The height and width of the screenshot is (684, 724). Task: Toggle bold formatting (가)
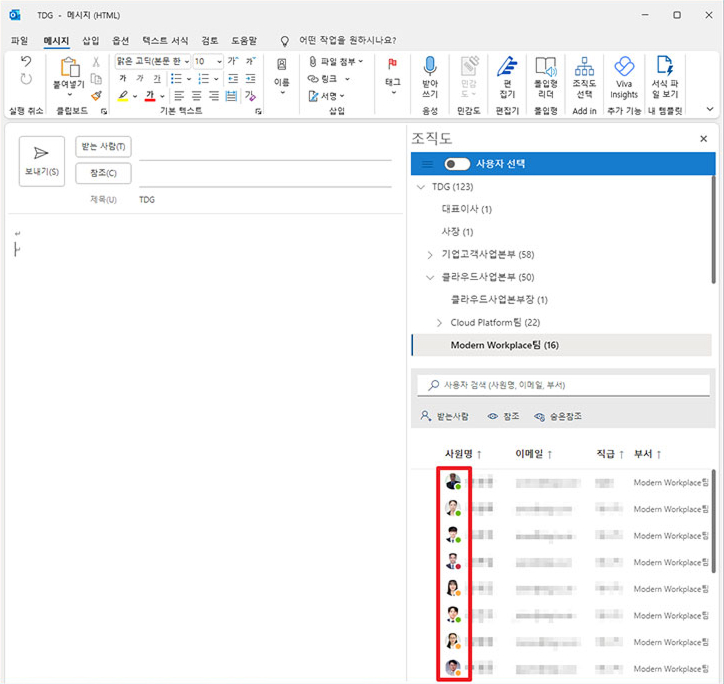[123, 79]
